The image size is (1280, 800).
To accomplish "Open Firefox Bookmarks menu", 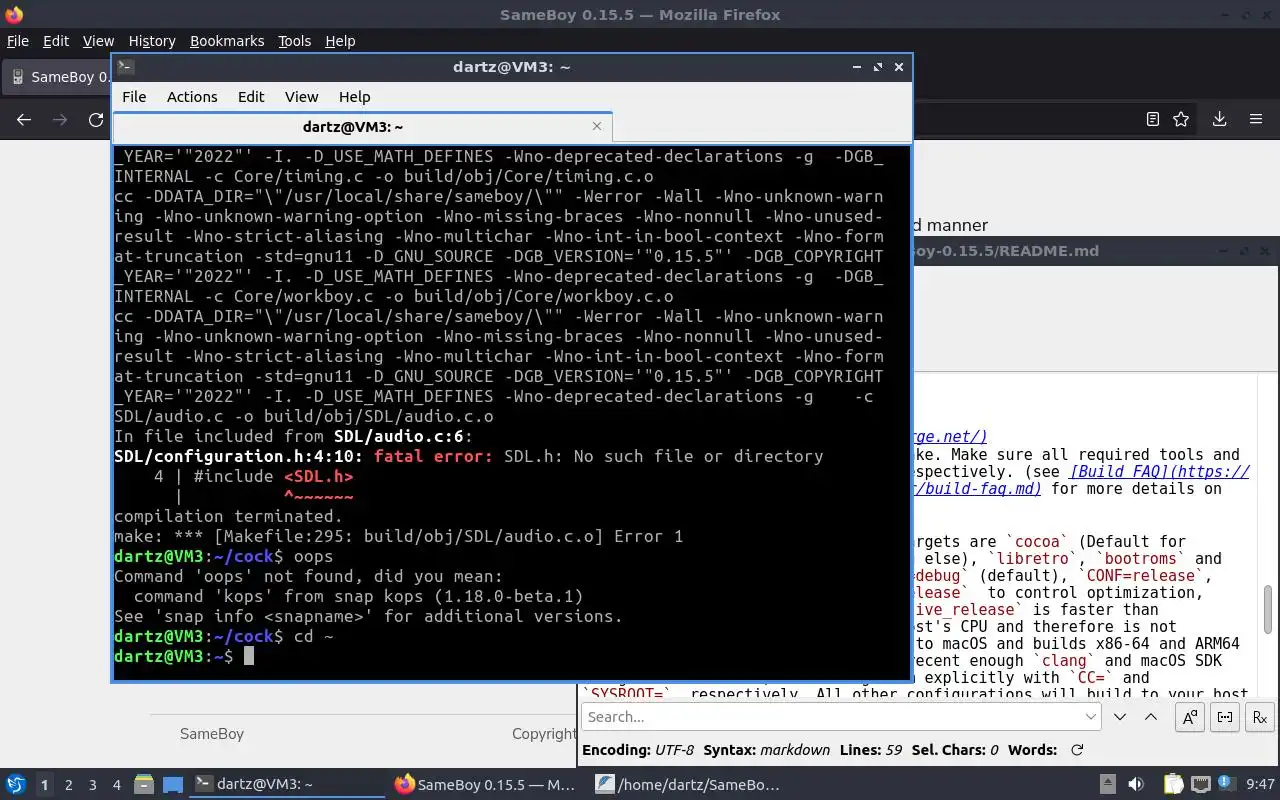I will coord(227,41).
